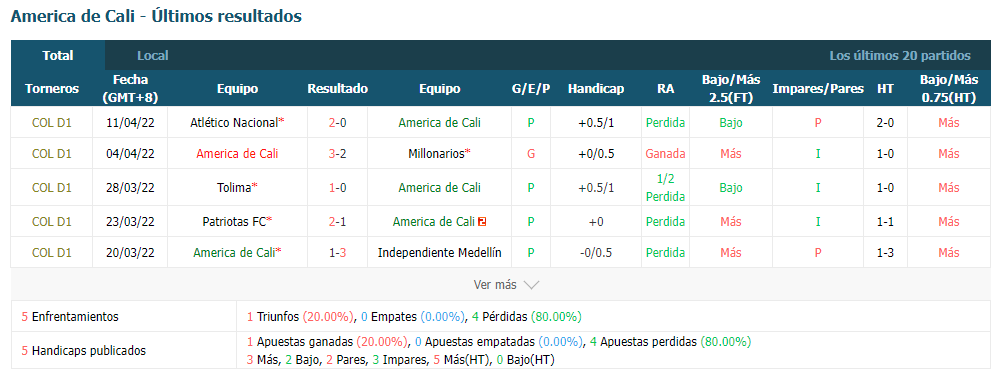Click the Impares/Pares column header

[818, 89]
